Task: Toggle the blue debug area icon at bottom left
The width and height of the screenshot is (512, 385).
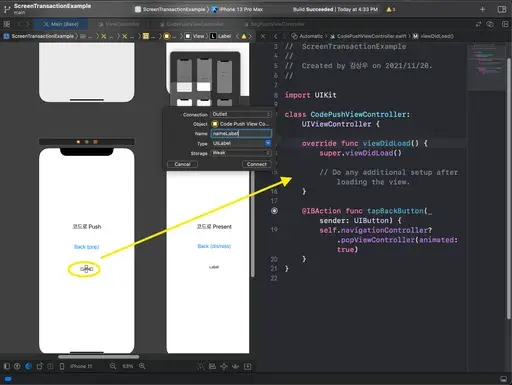Action: point(8,379)
